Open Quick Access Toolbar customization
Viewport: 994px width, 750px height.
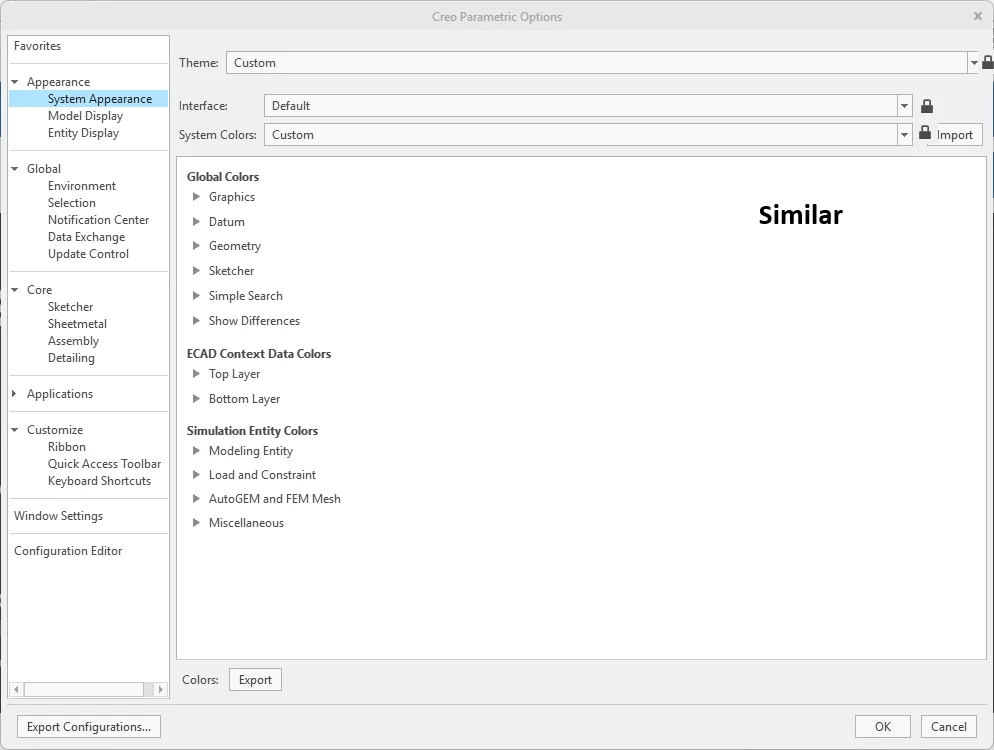pyautogui.click(x=105, y=464)
